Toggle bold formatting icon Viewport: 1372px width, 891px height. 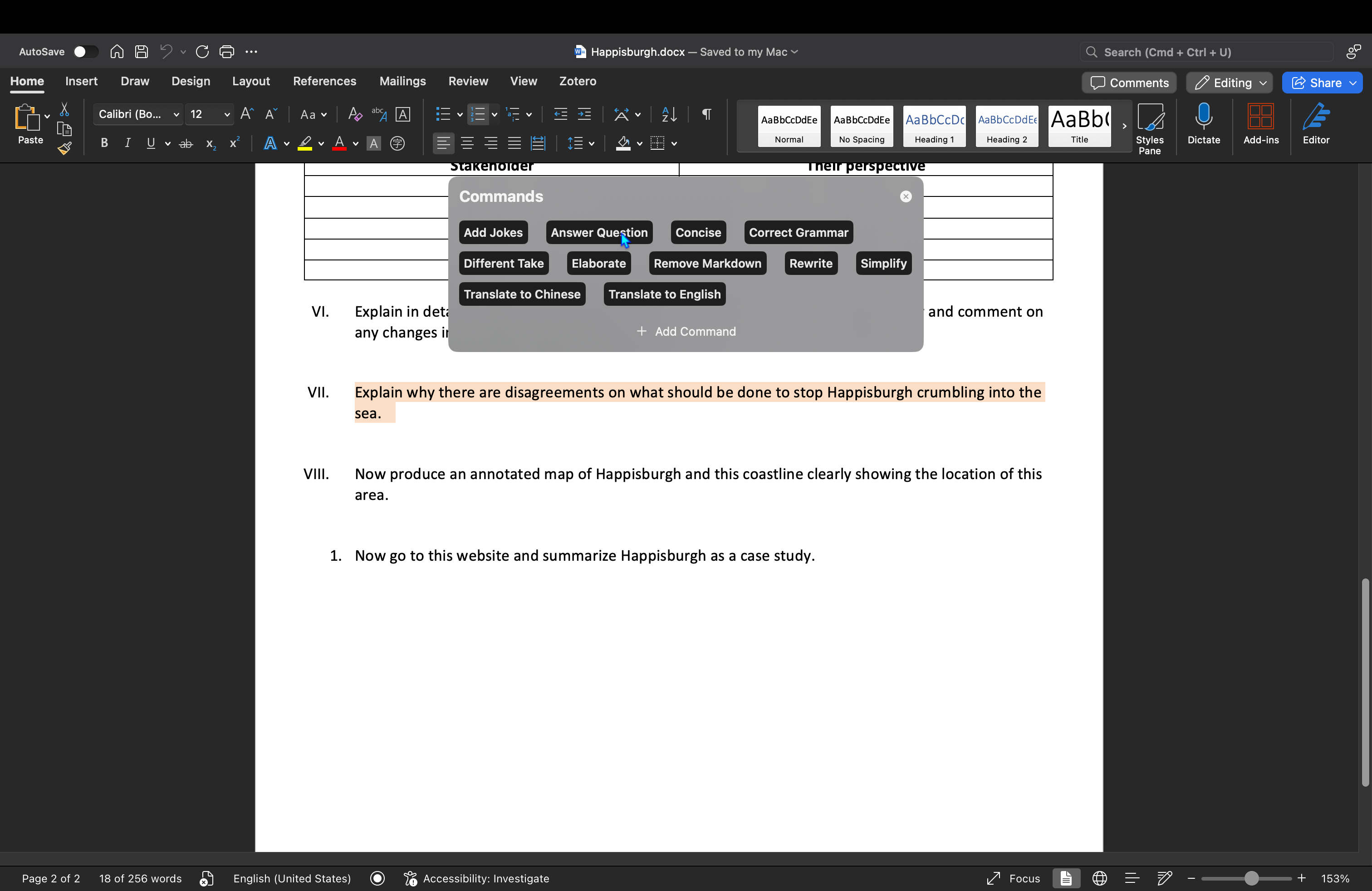point(104,143)
